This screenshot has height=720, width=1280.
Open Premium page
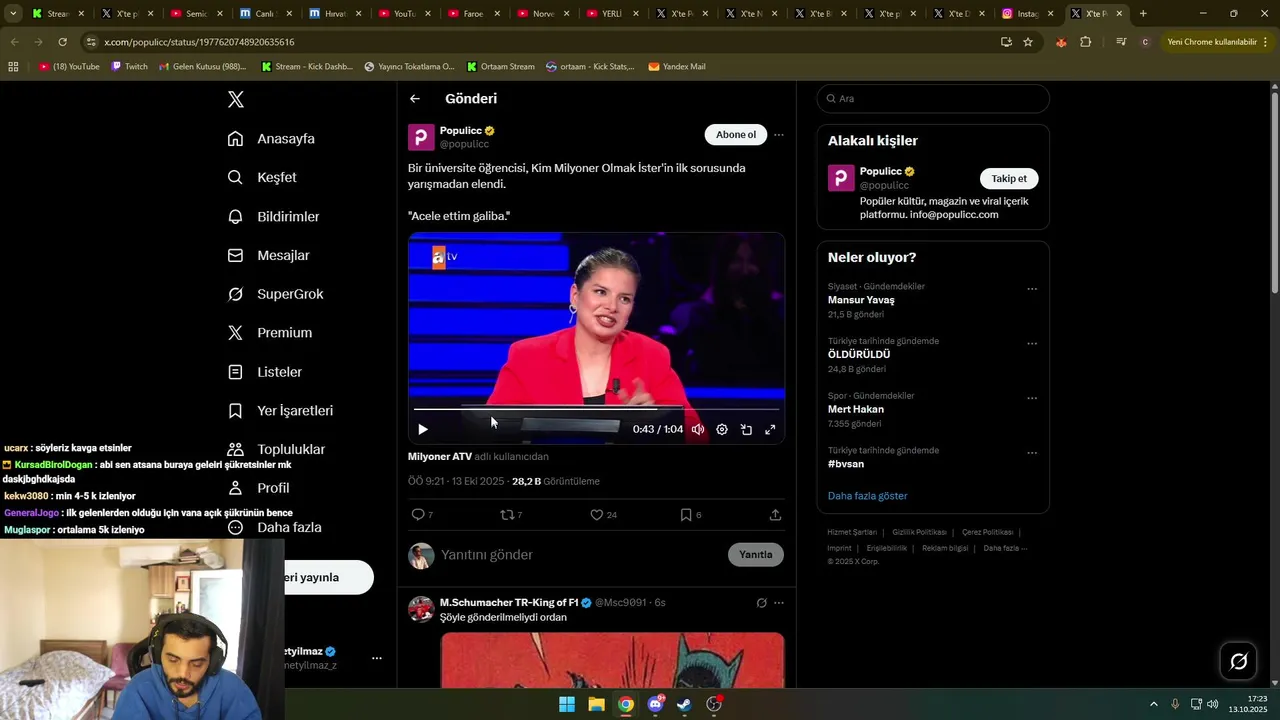269,333
